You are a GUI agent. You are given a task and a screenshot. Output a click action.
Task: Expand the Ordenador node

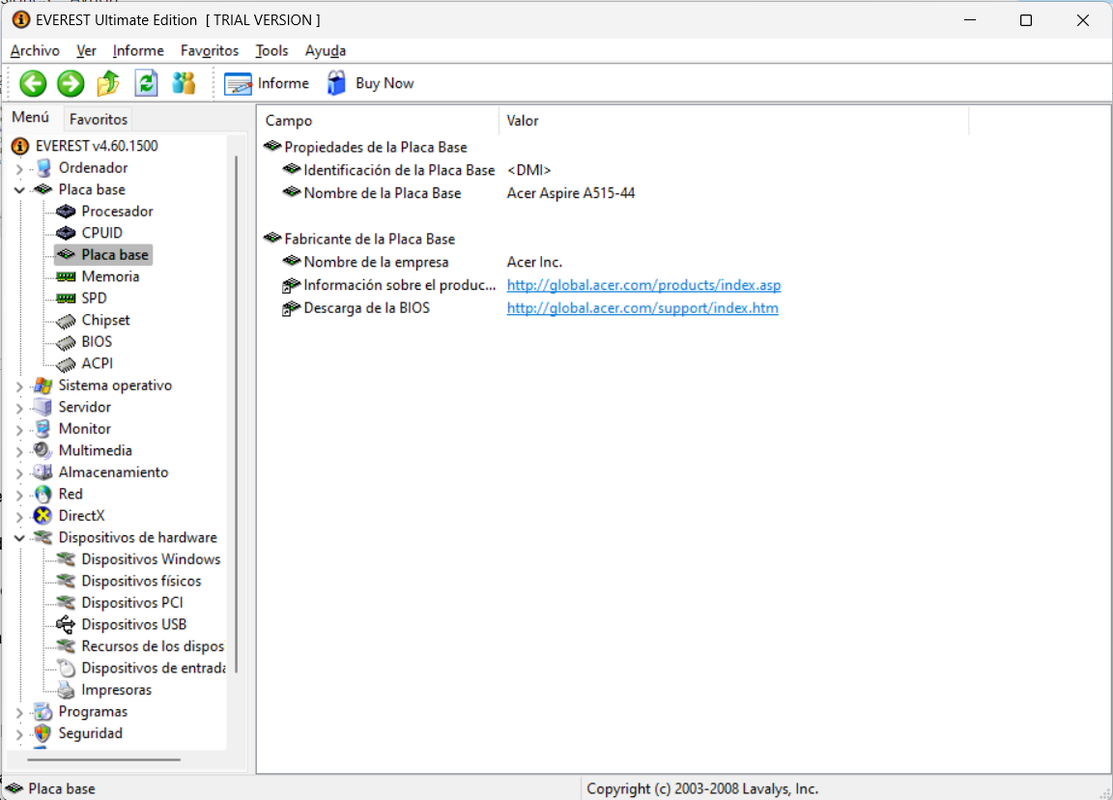tap(19, 169)
